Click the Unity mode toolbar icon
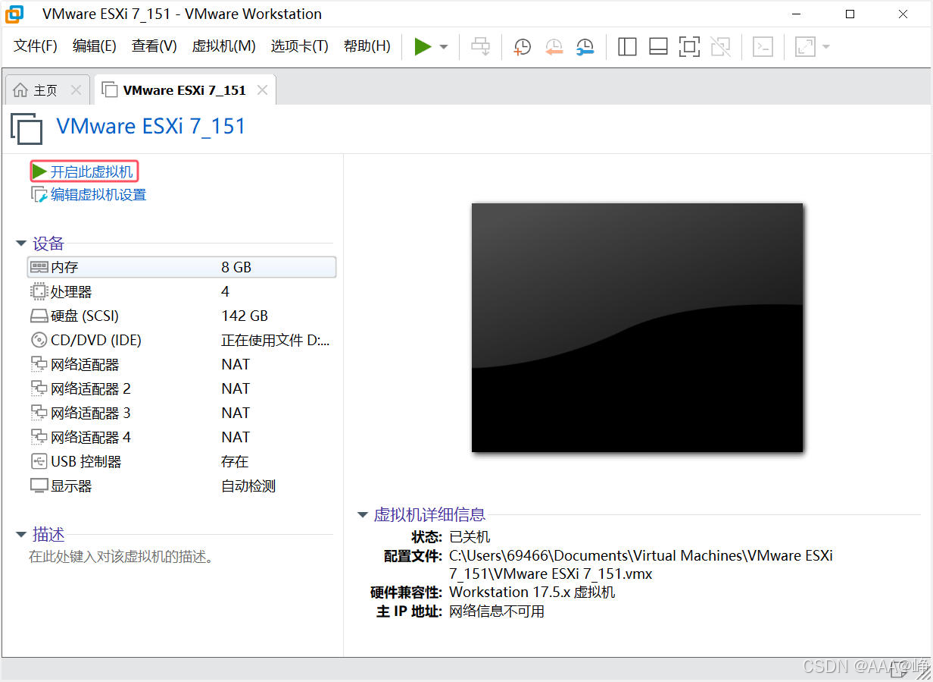933x682 pixels. pyautogui.click(x=721, y=46)
